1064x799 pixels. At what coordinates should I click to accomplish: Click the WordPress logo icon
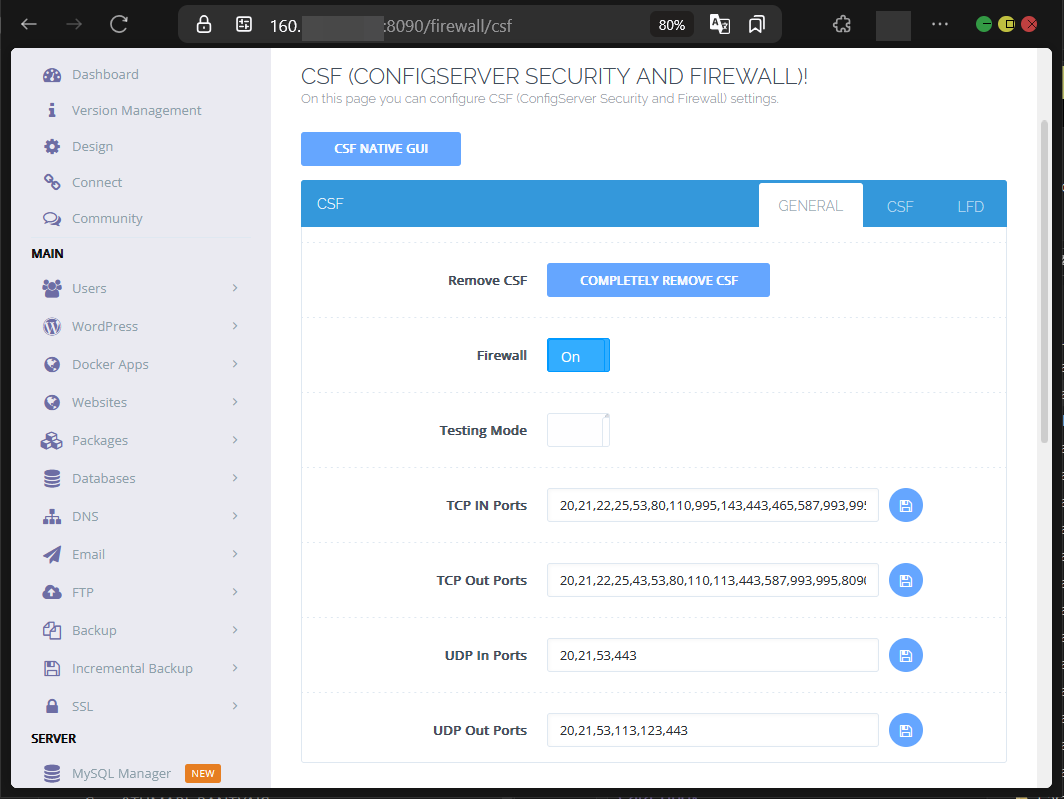[x=52, y=327]
